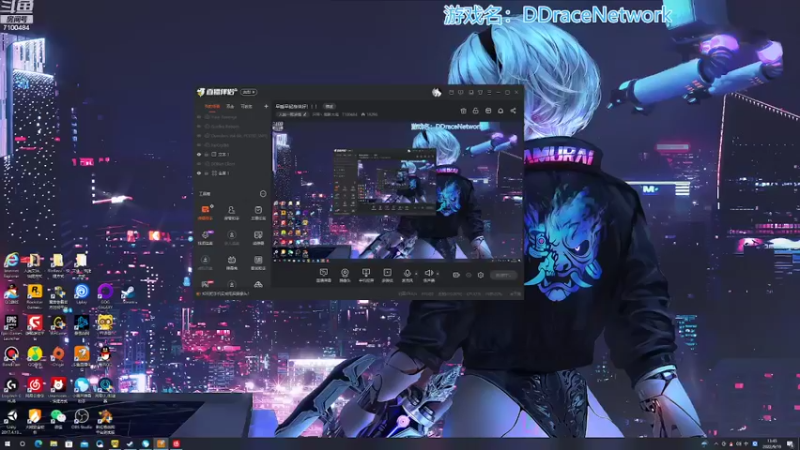Screen dimensions: 800x450
Task: Click the small pill button beside the room title
Action: 330,106
